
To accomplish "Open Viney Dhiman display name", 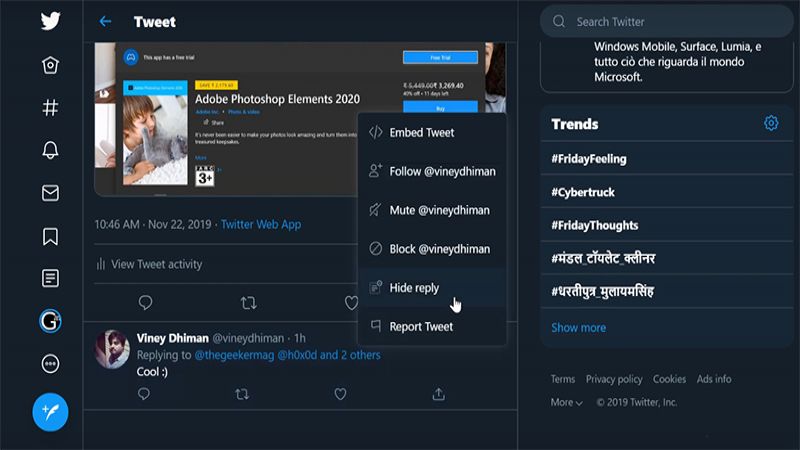I will [x=172, y=338].
